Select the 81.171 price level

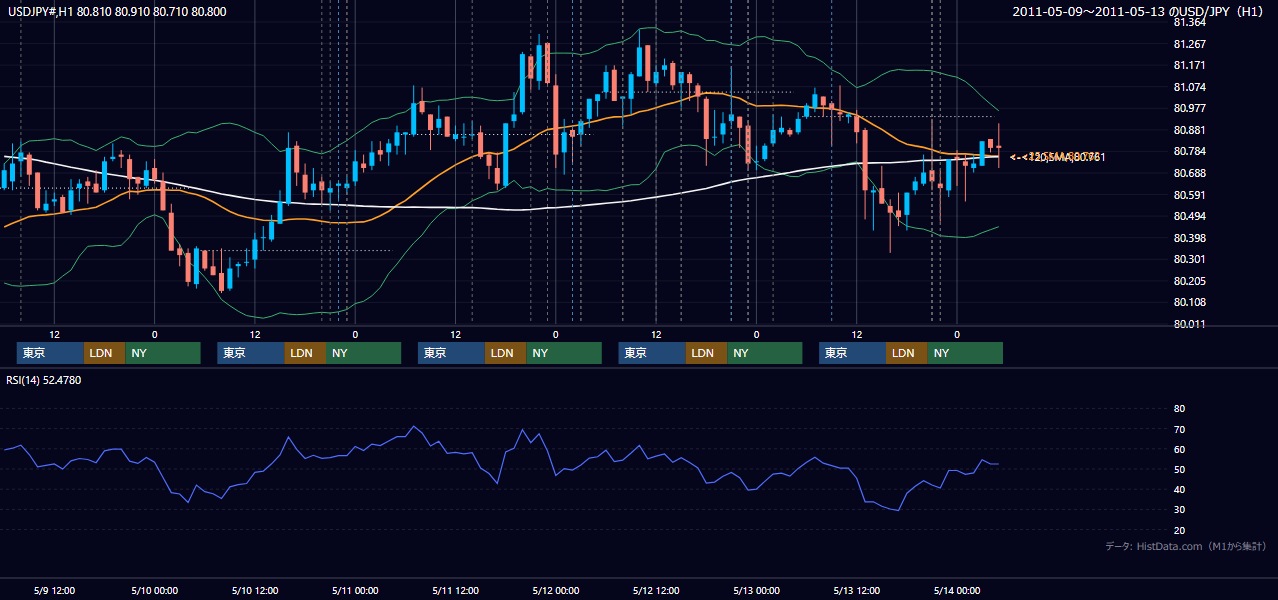click(x=1189, y=65)
